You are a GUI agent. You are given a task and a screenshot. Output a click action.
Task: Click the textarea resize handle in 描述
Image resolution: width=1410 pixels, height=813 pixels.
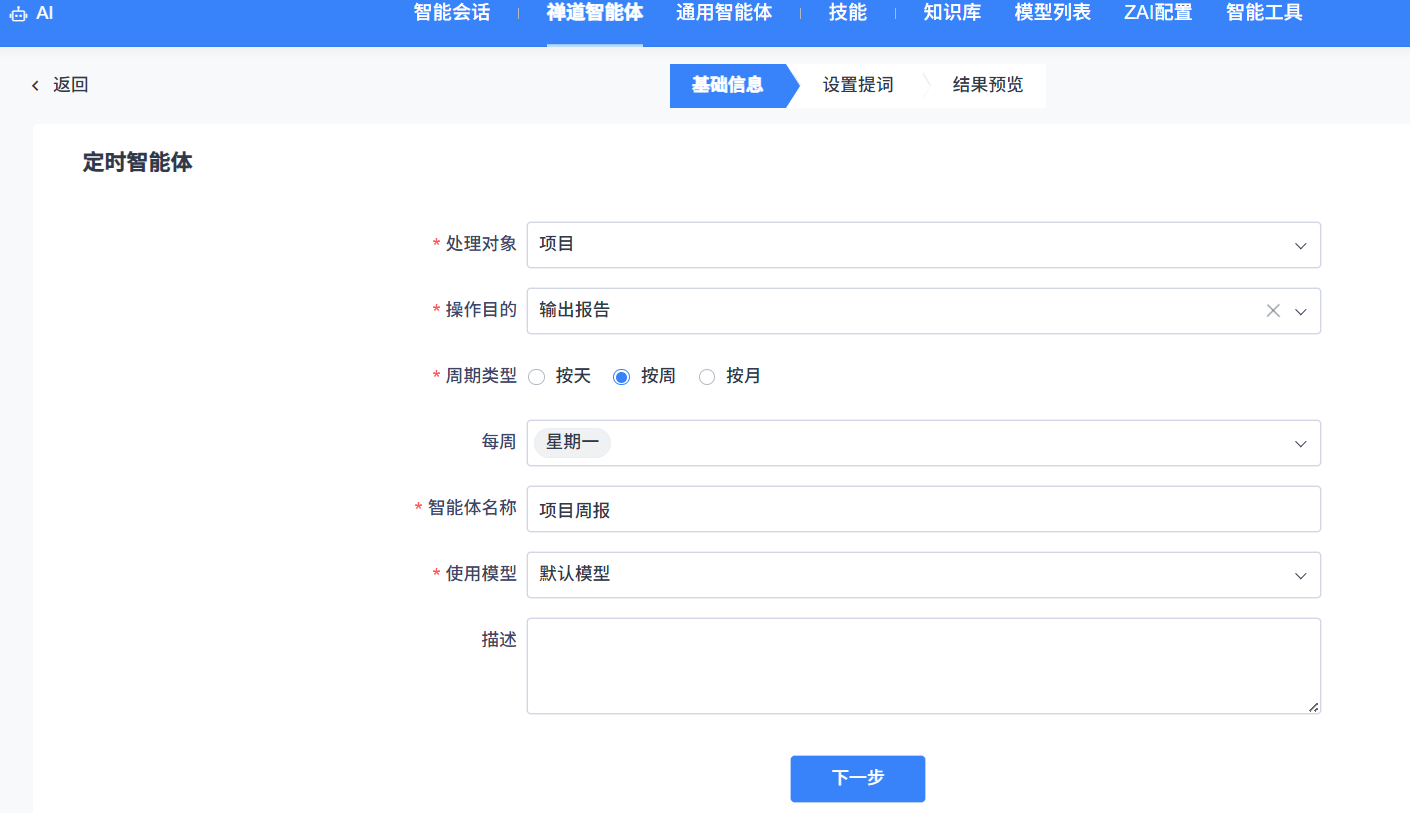[1313, 707]
